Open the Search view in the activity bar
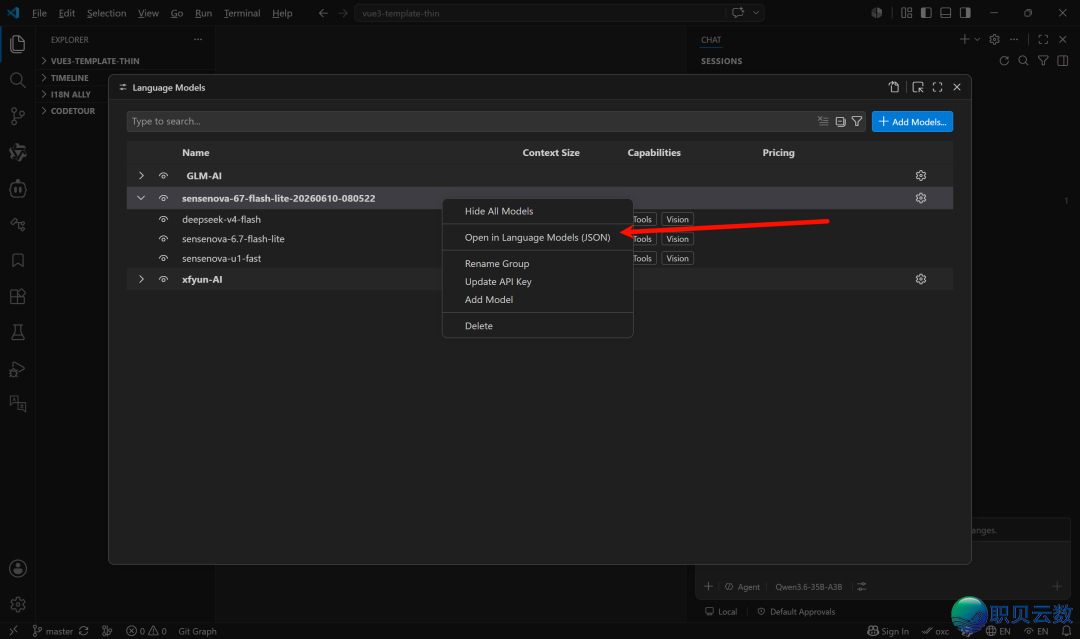1080x639 pixels. pyautogui.click(x=18, y=81)
